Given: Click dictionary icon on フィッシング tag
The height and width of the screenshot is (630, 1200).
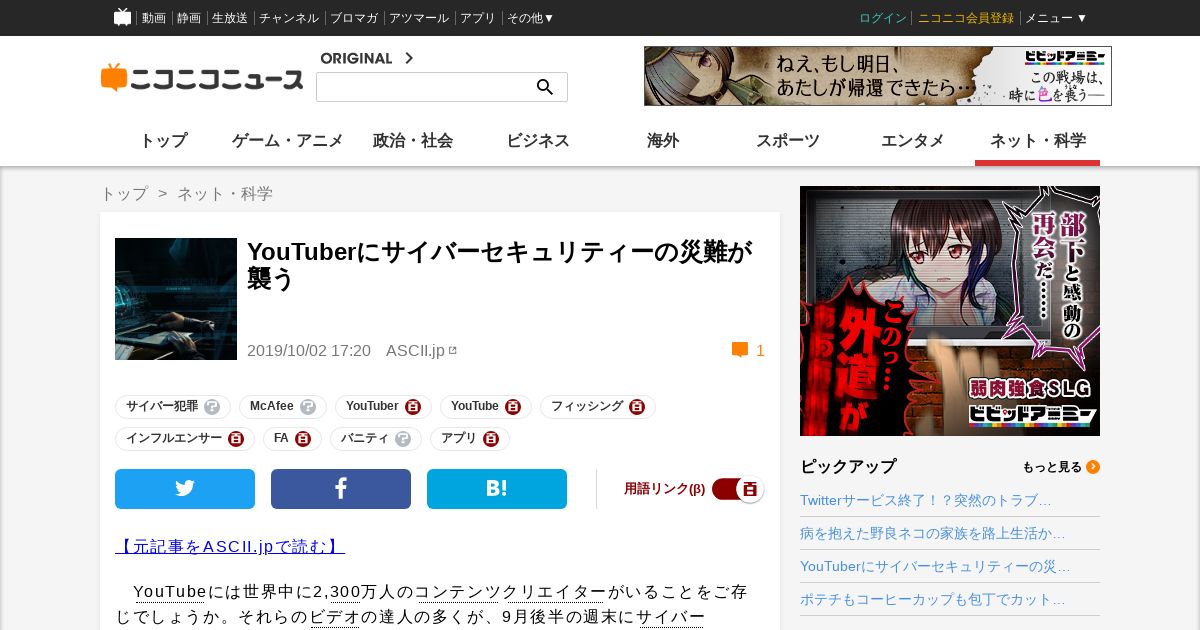Looking at the screenshot, I should [637, 407].
